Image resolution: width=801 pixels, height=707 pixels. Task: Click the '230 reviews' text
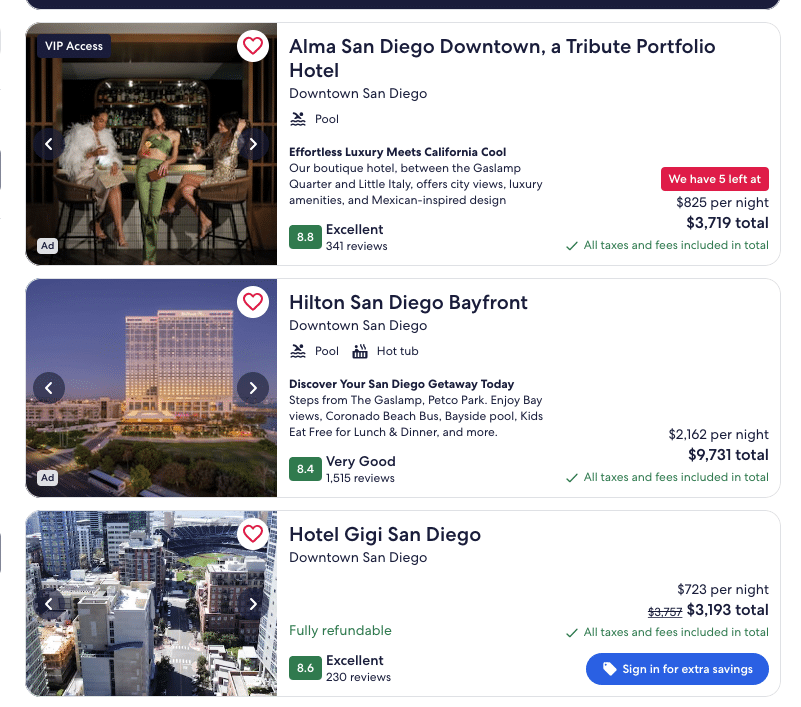[x=358, y=677]
